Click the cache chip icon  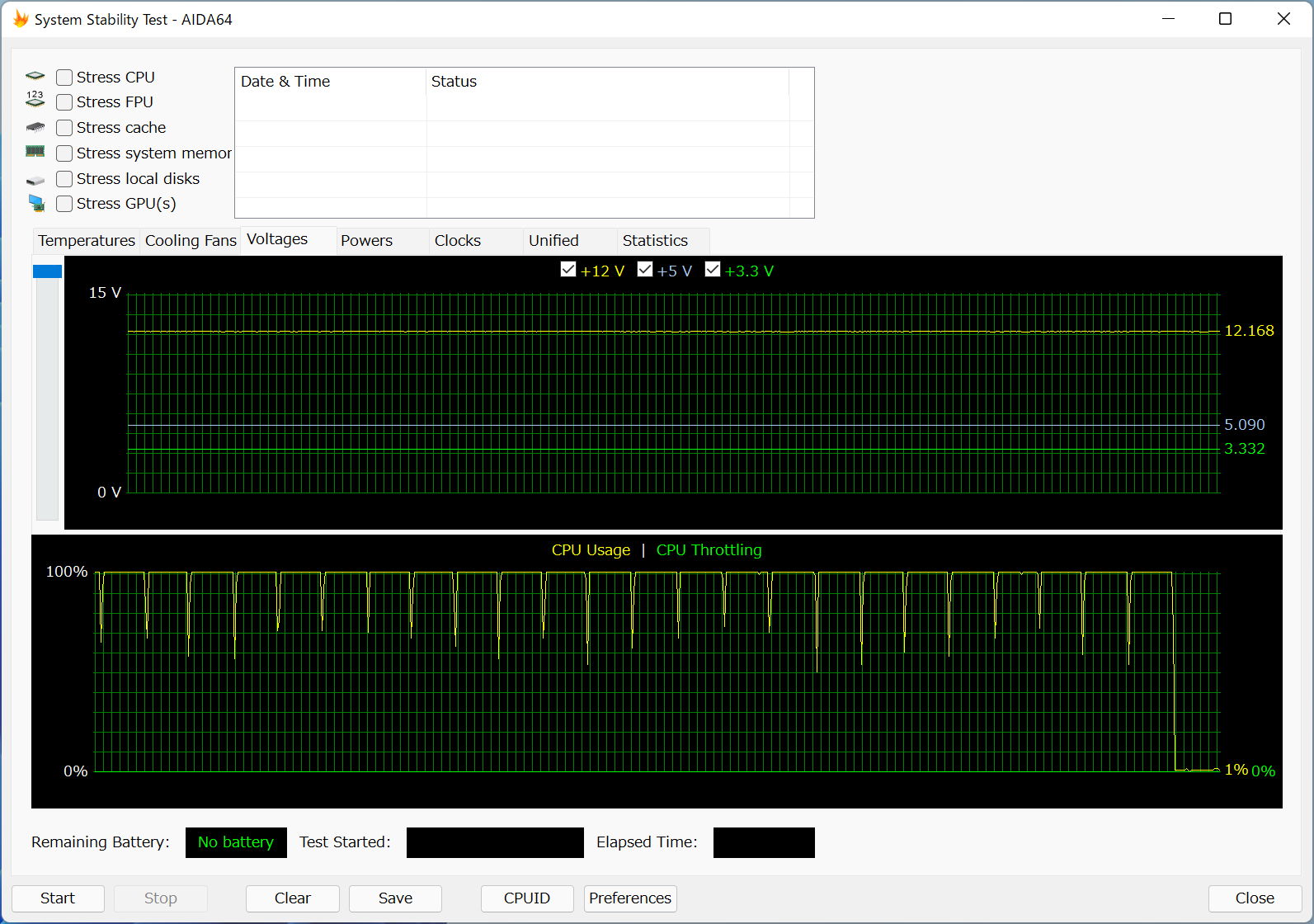[35, 128]
